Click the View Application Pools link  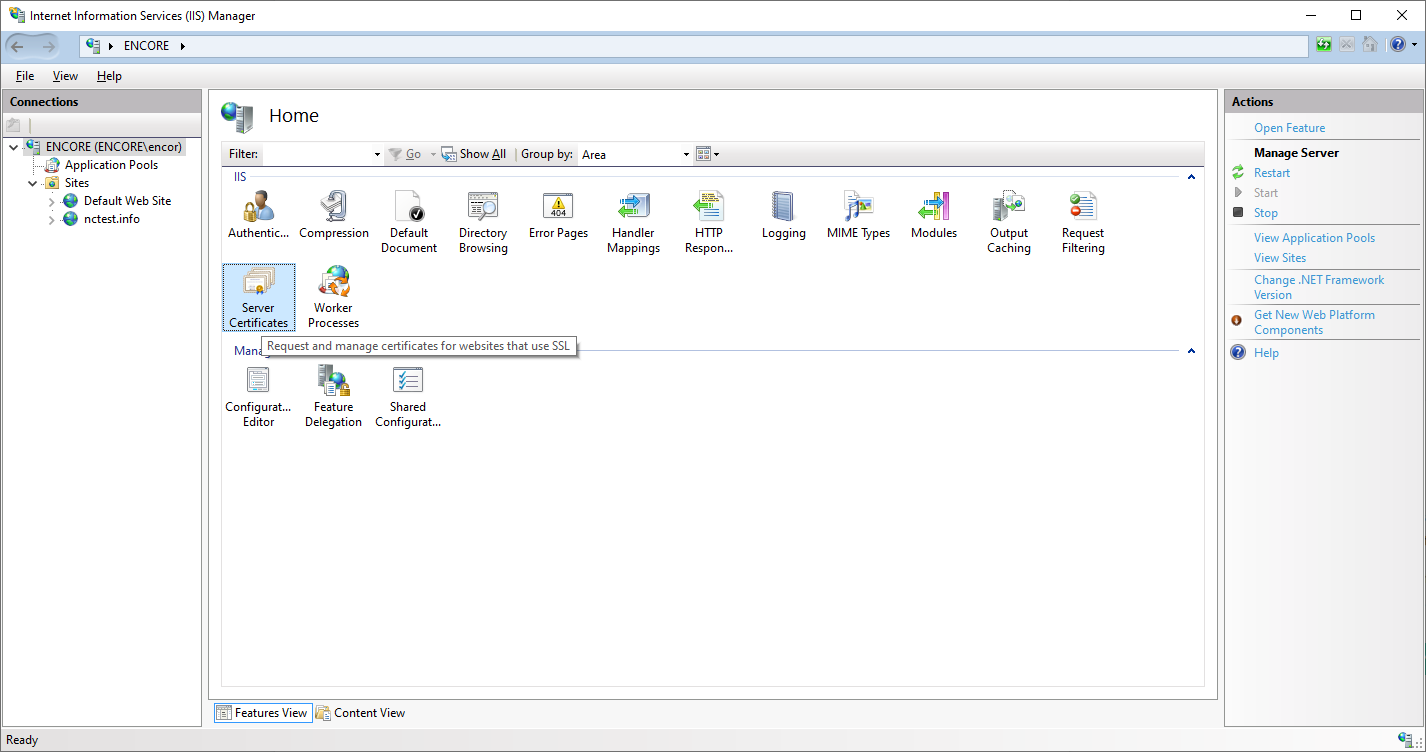1314,237
